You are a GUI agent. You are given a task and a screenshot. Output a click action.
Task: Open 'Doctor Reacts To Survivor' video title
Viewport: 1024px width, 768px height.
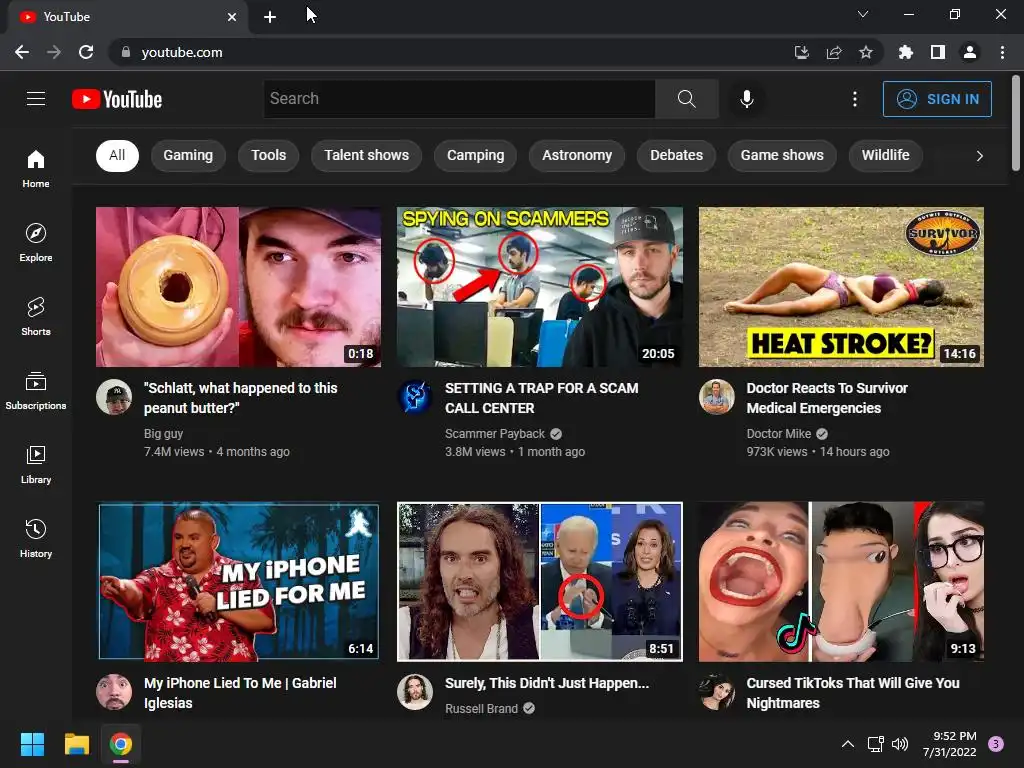827,398
